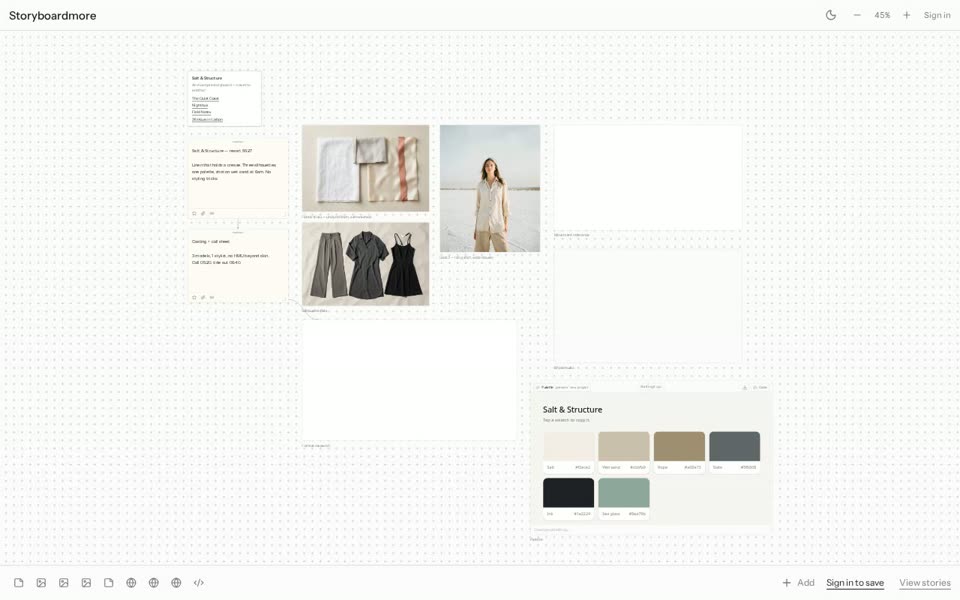
Task: Select the first globe icon in bottom bar
Action: [x=131, y=583]
